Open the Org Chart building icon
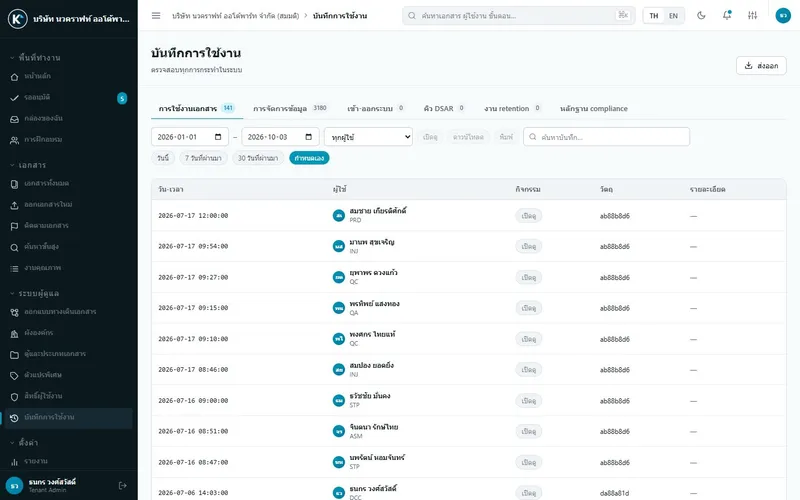Viewport: 800px width, 500px height. (x=14, y=333)
